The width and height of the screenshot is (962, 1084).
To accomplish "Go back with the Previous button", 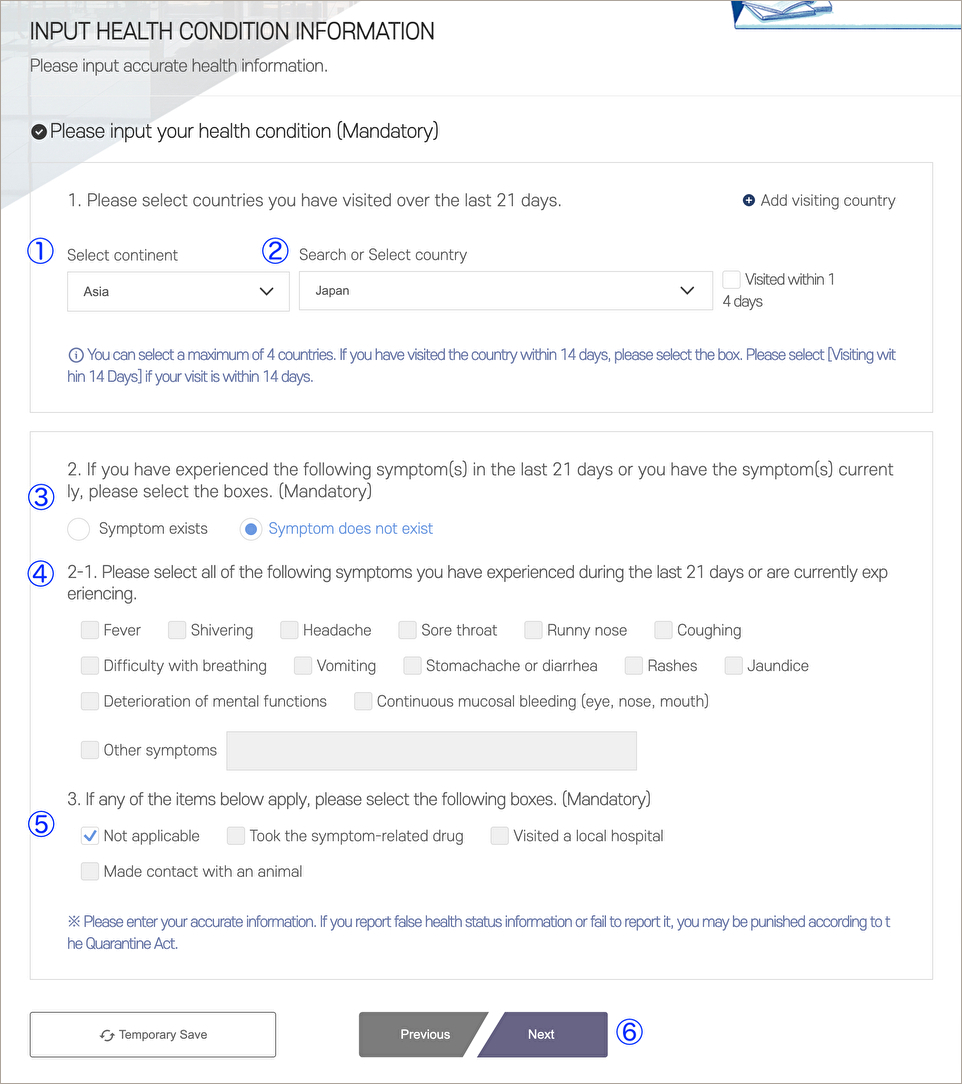I will pyautogui.click(x=424, y=1034).
